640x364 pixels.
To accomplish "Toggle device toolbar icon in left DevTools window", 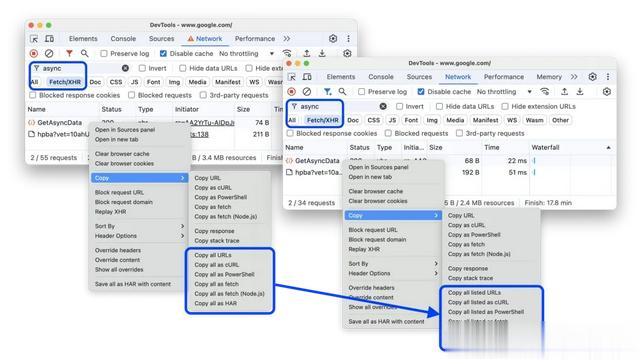I will (x=49, y=39).
